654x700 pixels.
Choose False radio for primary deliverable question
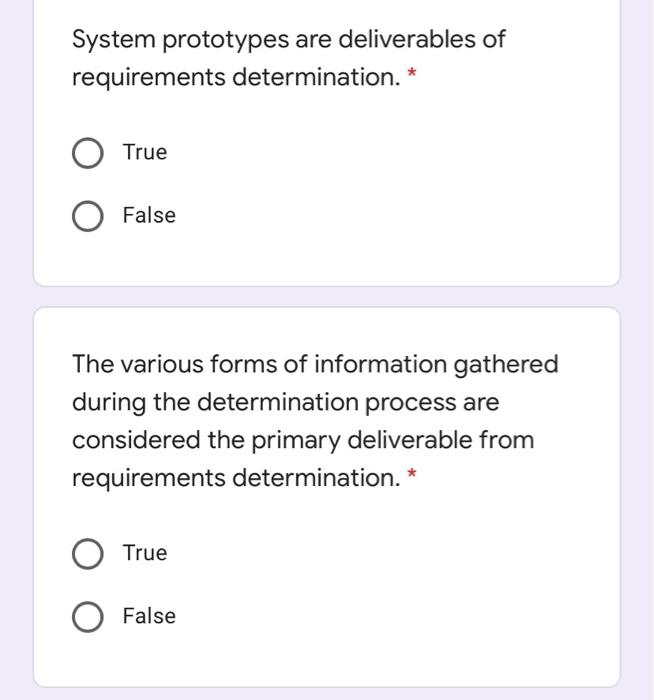[x=88, y=617]
